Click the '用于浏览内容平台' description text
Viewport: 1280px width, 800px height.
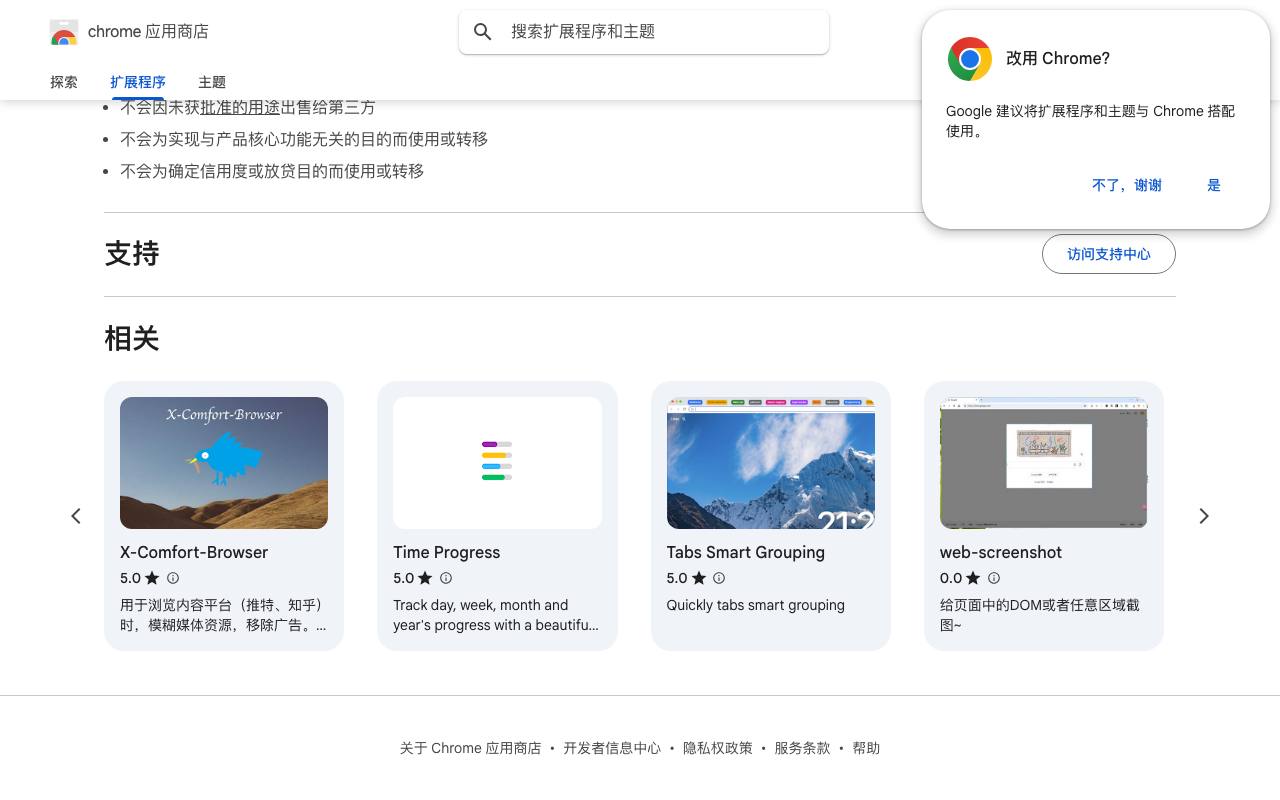[x=223, y=615]
